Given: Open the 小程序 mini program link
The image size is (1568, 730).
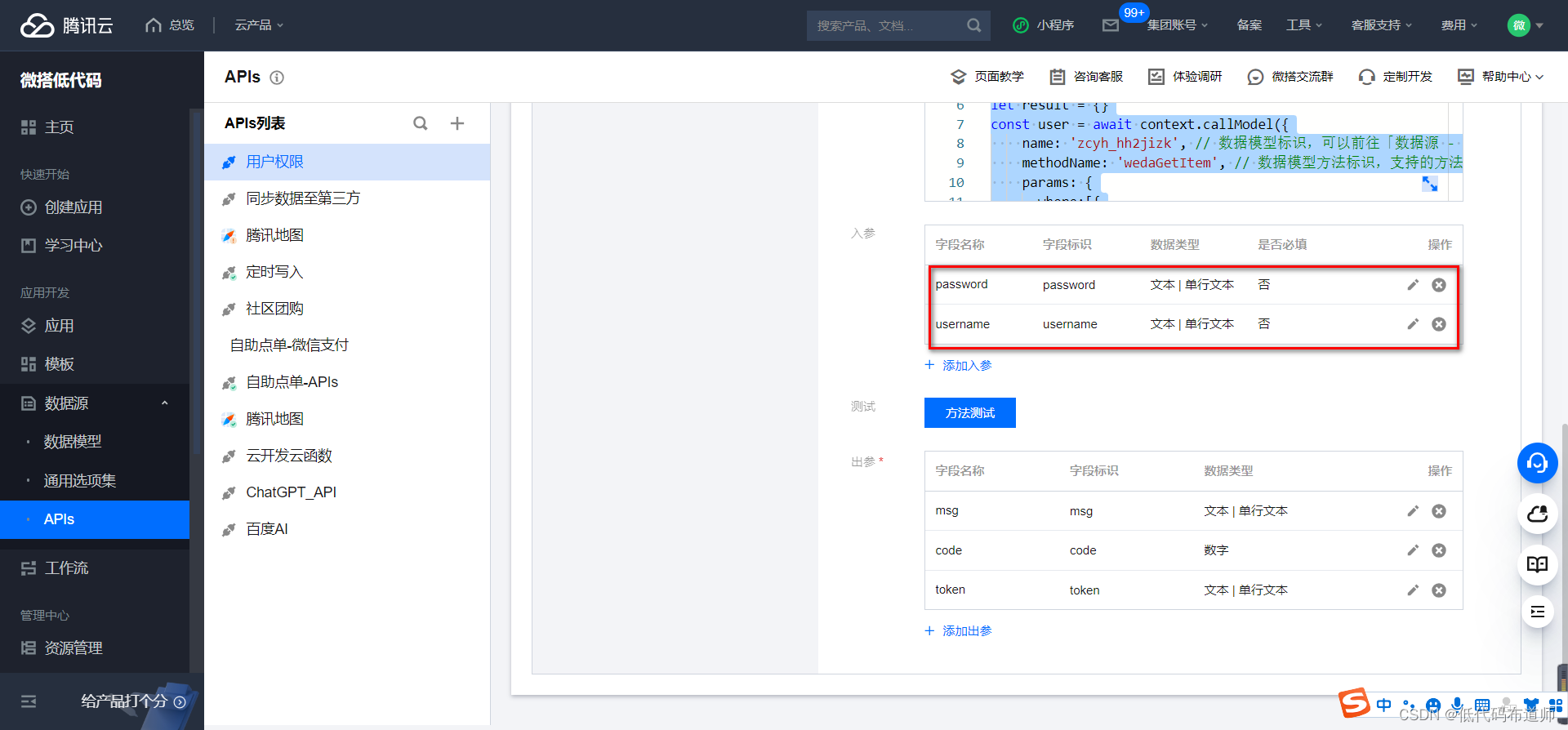Looking at the screenshot, I should pyautogui.click(x=1044, y=25).
